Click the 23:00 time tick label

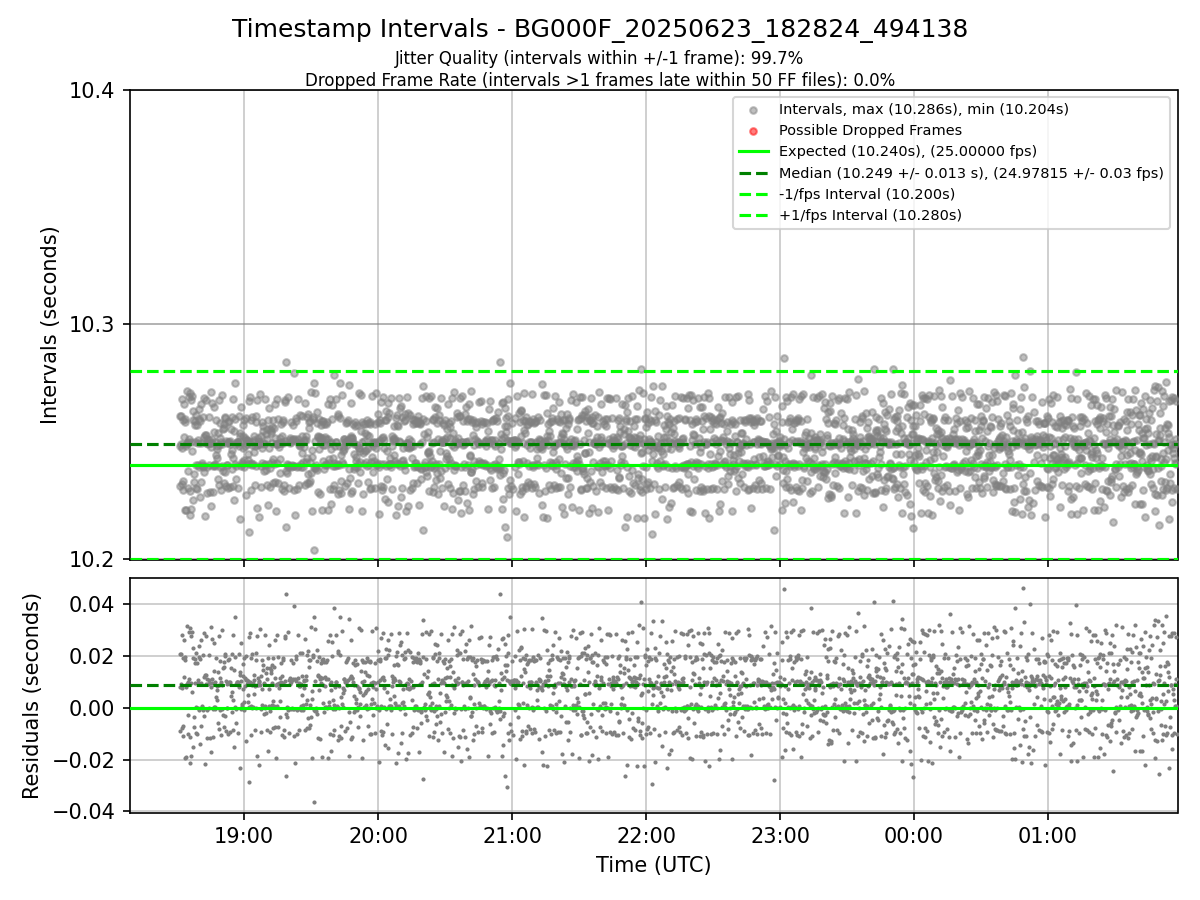[x=780, y=835]
